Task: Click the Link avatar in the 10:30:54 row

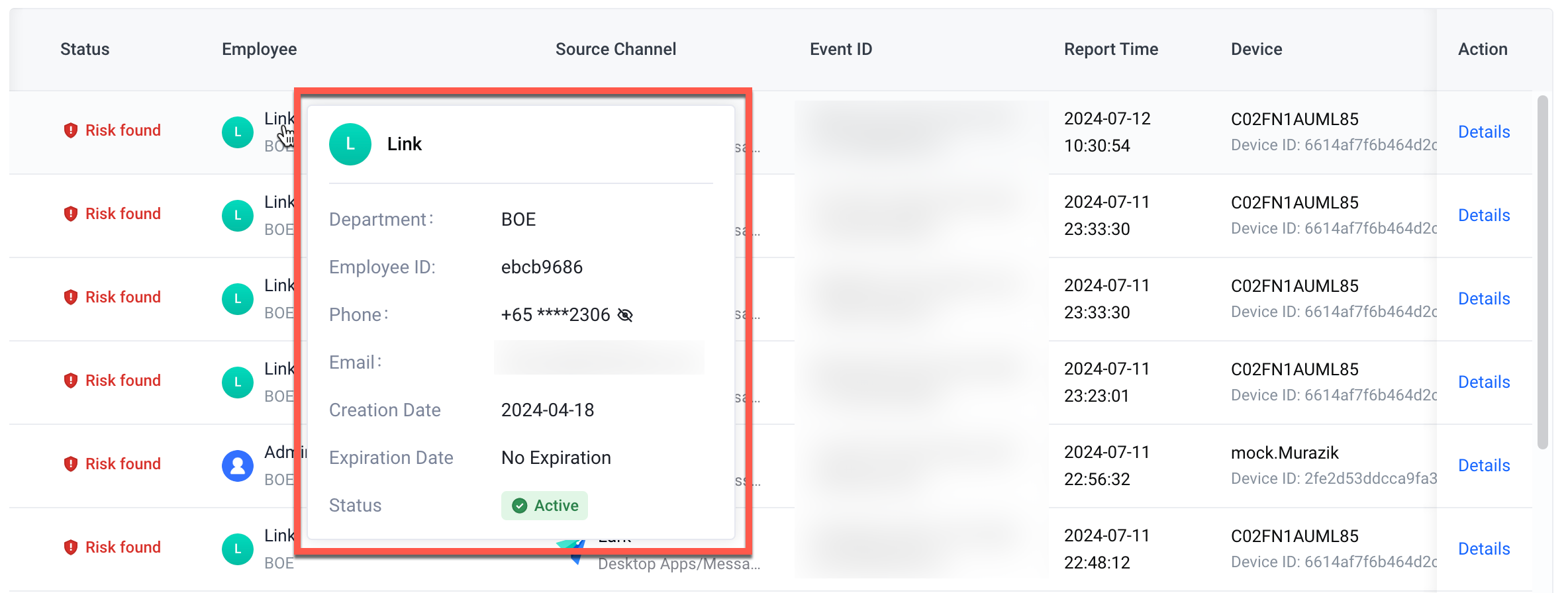Action: pyautogui.click(x=238, y=132)
